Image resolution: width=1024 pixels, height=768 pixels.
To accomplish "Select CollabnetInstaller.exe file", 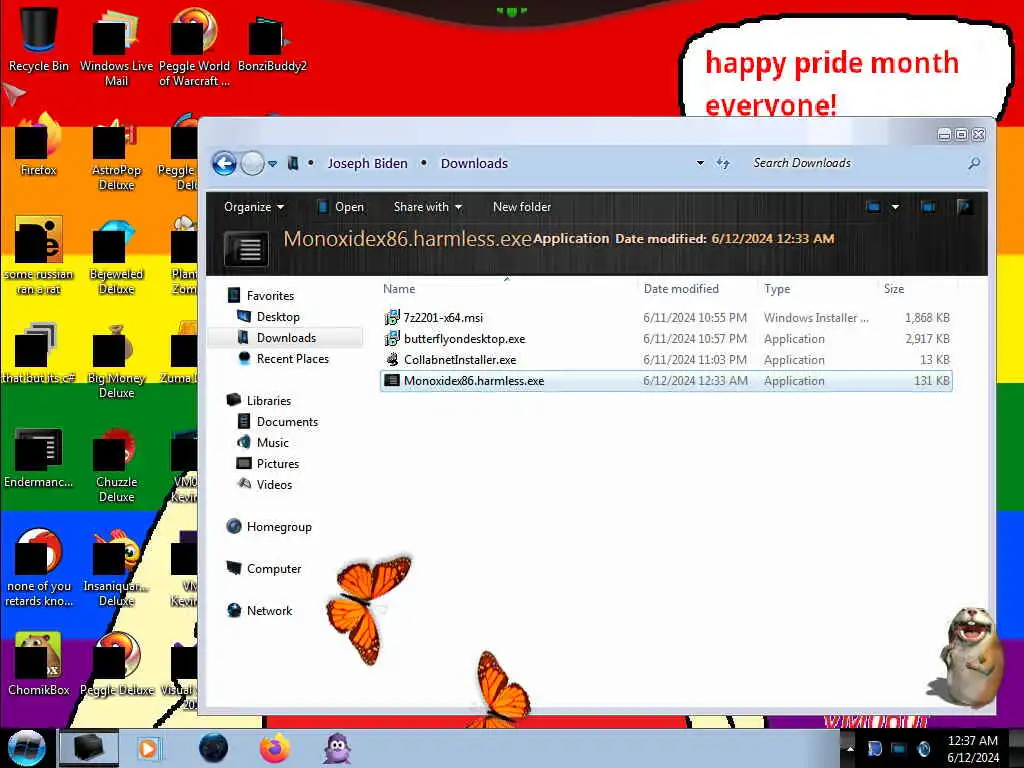I will pyautogui.click(x=666, y=360).
